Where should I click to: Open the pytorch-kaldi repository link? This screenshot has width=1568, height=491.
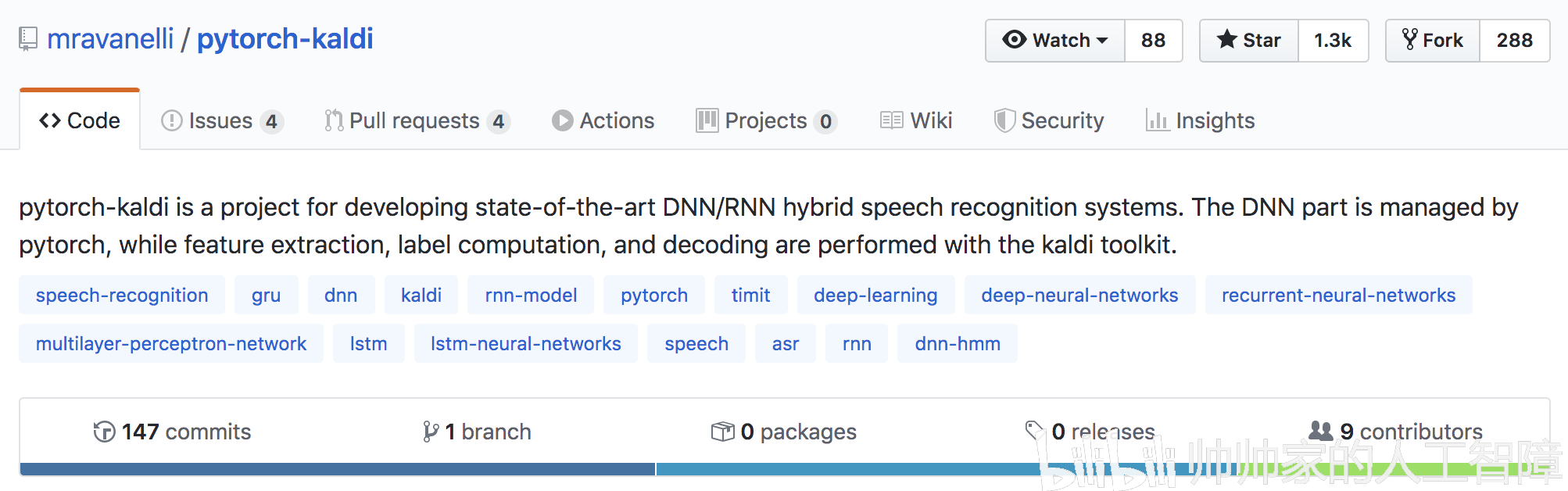[285, 39]
